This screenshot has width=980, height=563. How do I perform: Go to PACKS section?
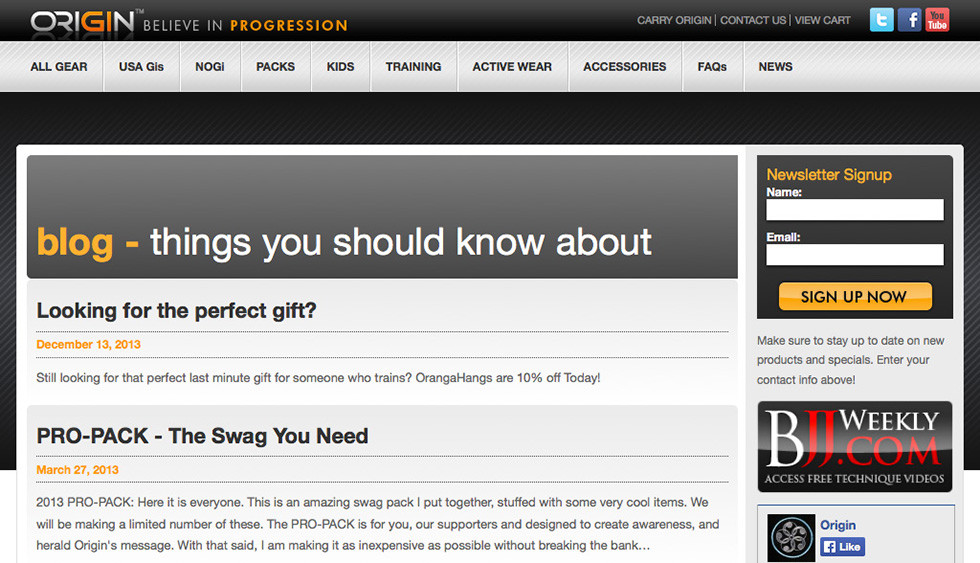pos(276,67)
